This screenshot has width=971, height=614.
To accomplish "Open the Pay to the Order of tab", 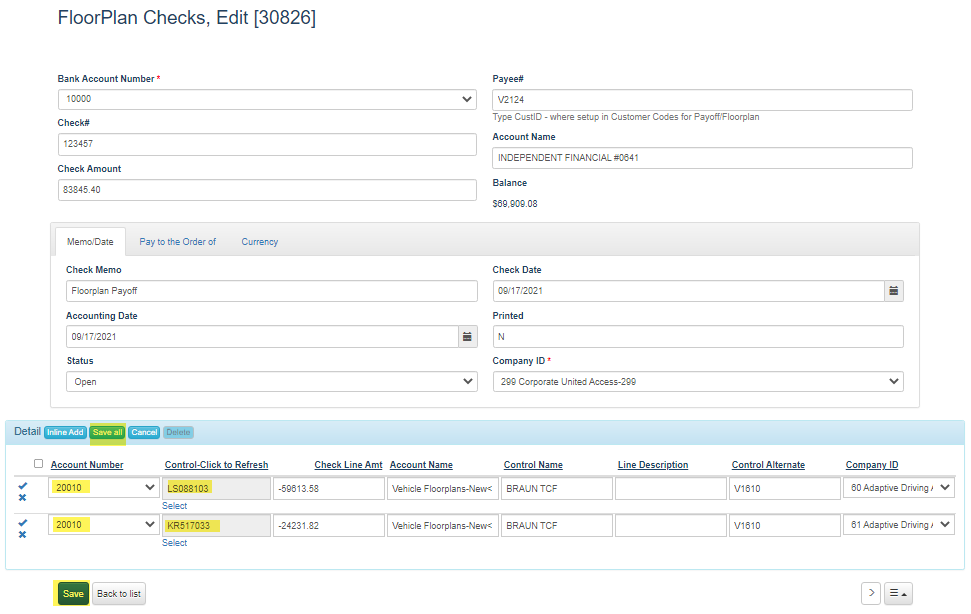I will coord(178,242).
